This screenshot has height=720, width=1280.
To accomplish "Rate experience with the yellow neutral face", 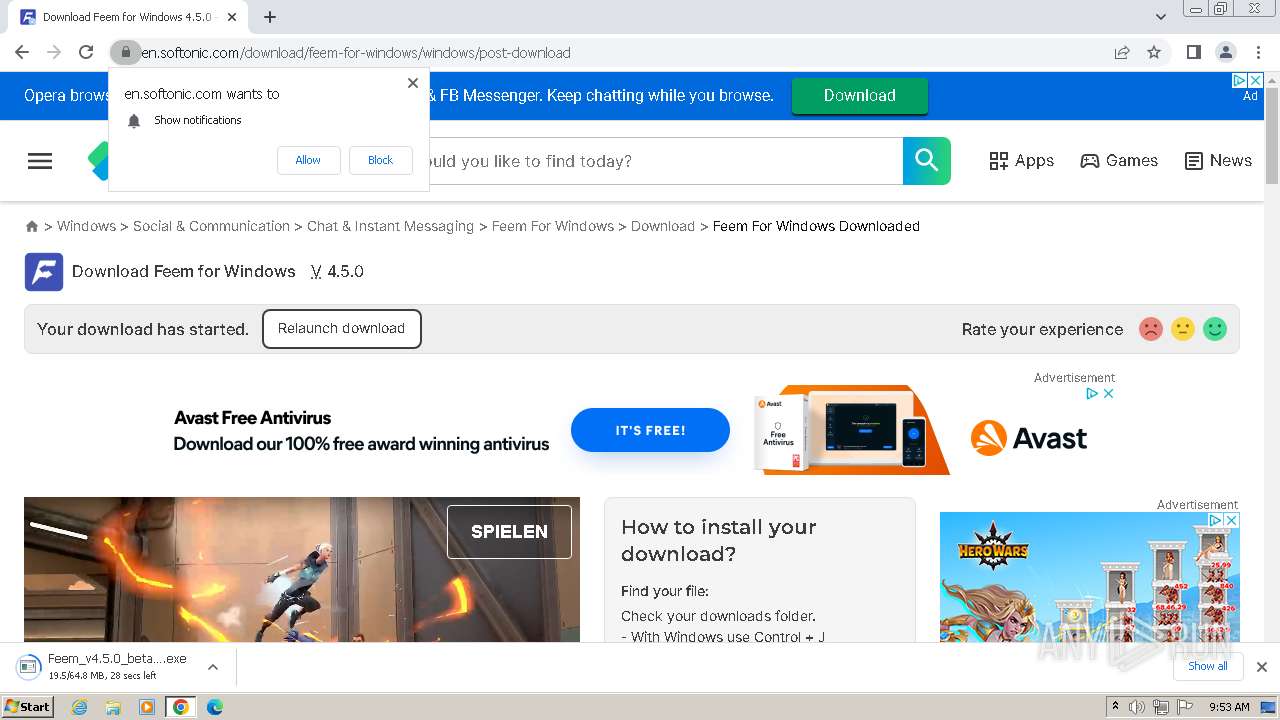I will (x=1183, y=329).
